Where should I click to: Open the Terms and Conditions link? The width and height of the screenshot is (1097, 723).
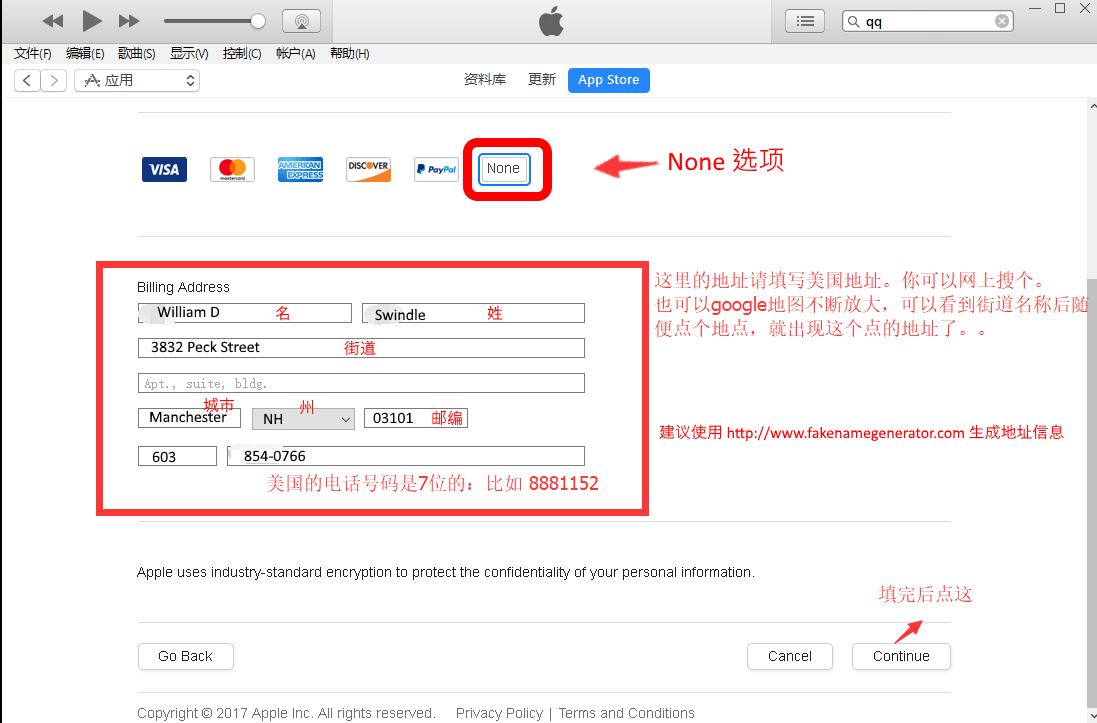(x=626, y=713)
